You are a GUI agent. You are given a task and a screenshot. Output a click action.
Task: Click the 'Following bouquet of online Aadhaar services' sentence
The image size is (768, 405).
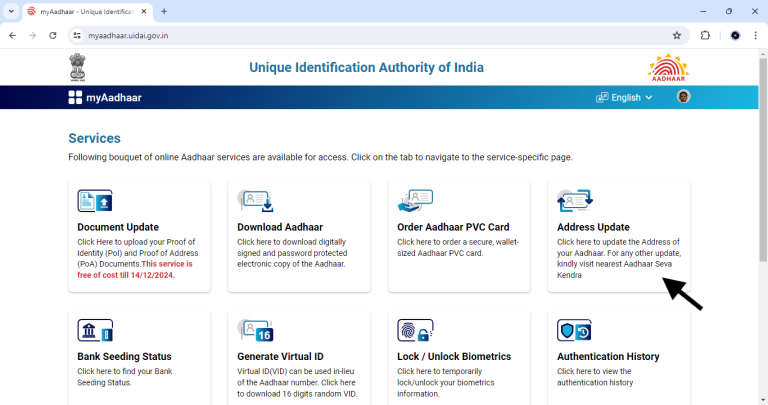[320, 157]
